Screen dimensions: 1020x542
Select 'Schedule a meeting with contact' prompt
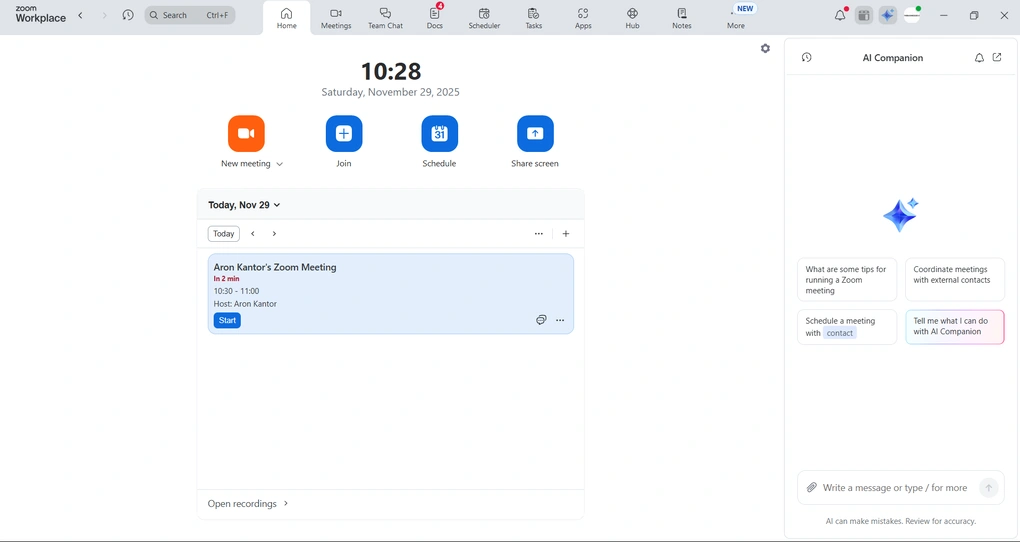(x=847, y=327)
